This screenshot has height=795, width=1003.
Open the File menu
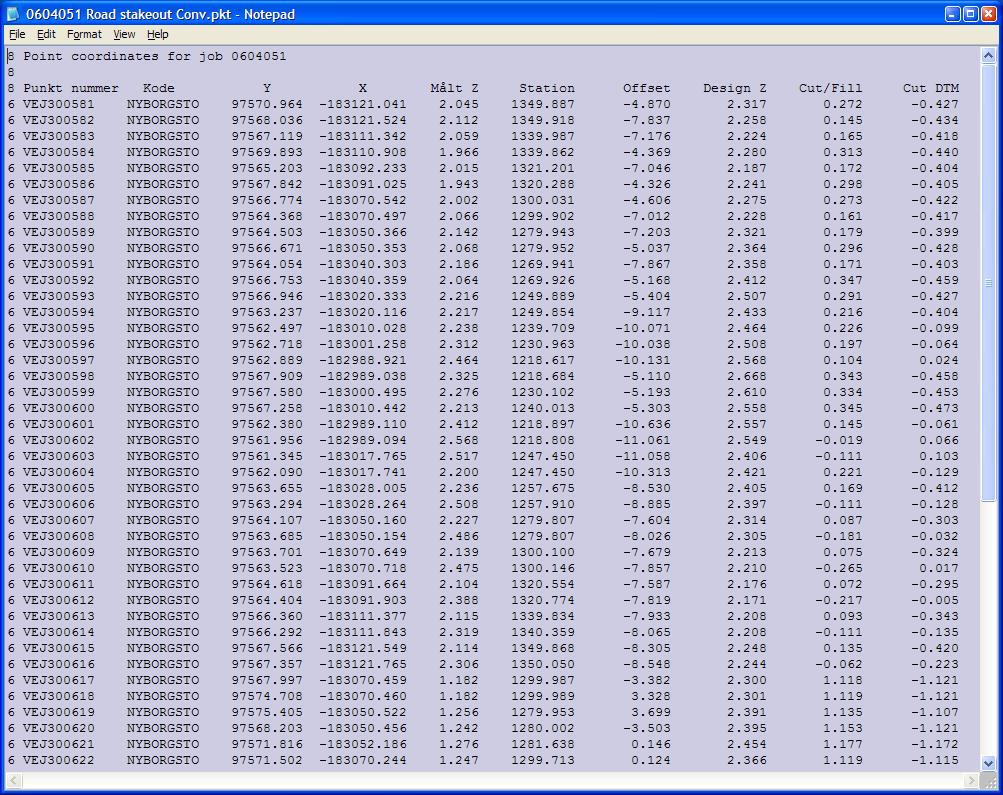click(x=17, y=33)
